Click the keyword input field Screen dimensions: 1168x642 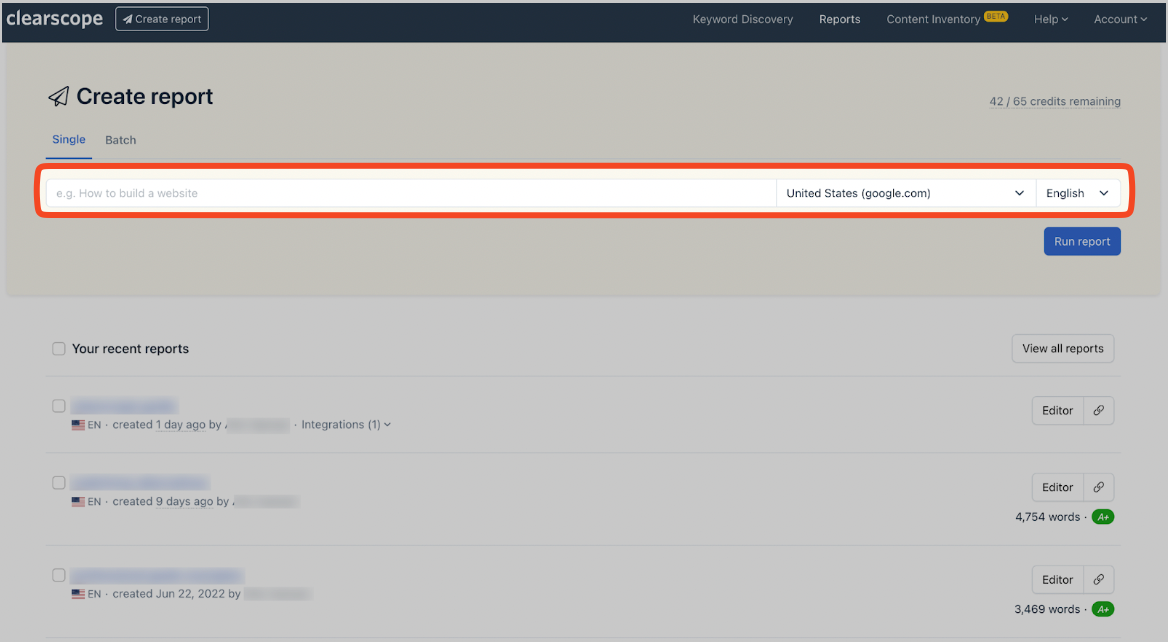click(x=411, y=193)
